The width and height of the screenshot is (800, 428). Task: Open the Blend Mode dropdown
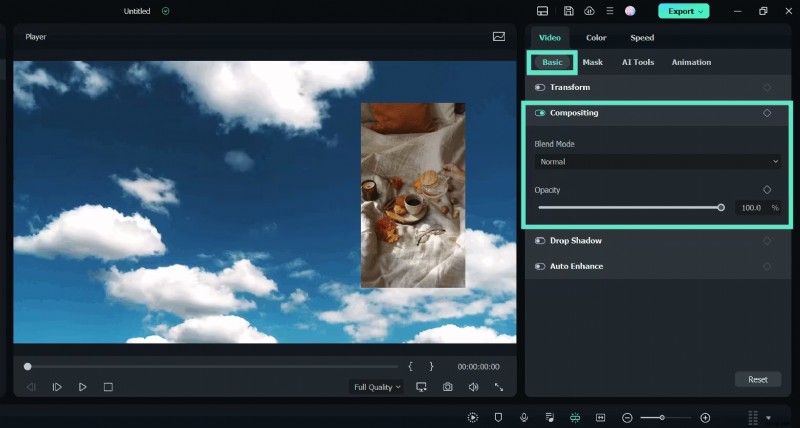657,162
